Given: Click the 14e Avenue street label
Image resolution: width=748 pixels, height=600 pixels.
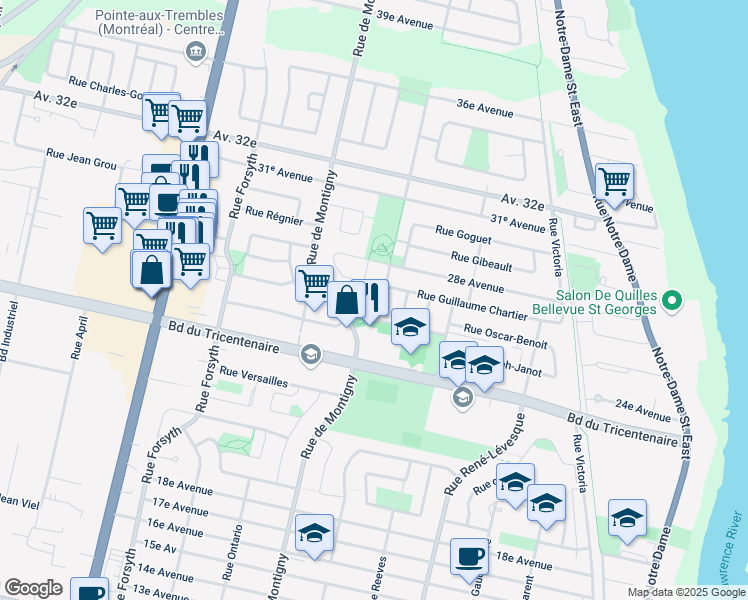Looking at the screenshot, I should tap(165, 573).
